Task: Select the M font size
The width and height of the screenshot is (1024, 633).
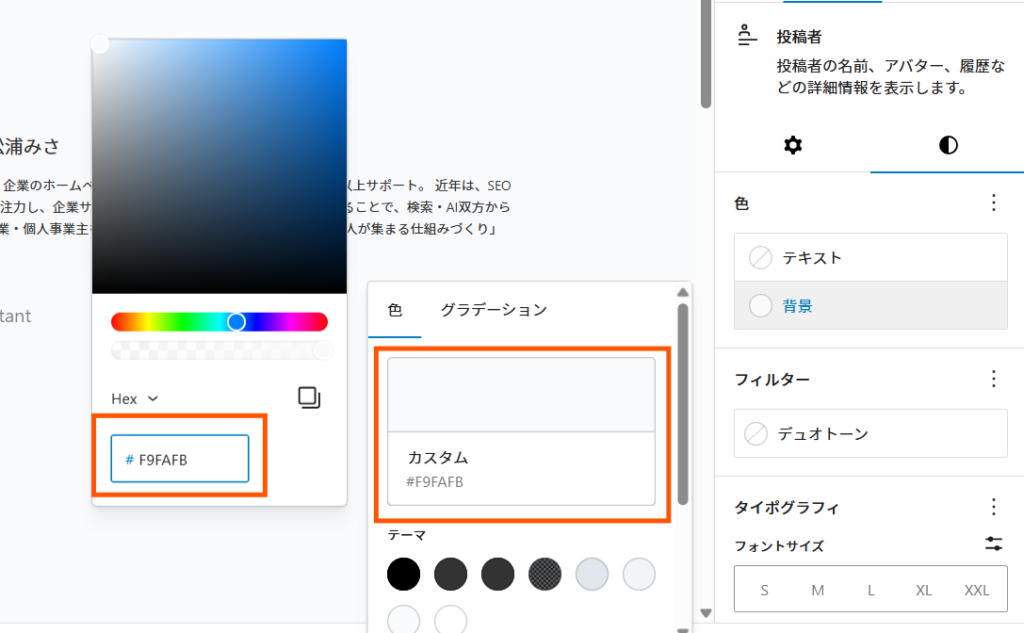Action: [818, 590]
